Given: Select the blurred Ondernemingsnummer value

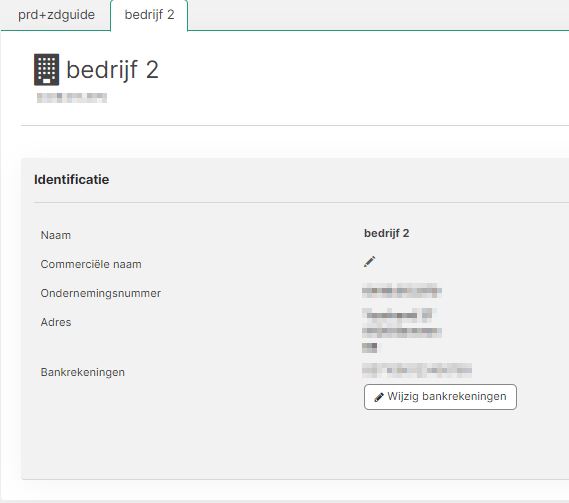Looking at the screenshot, I should [402, 291].
